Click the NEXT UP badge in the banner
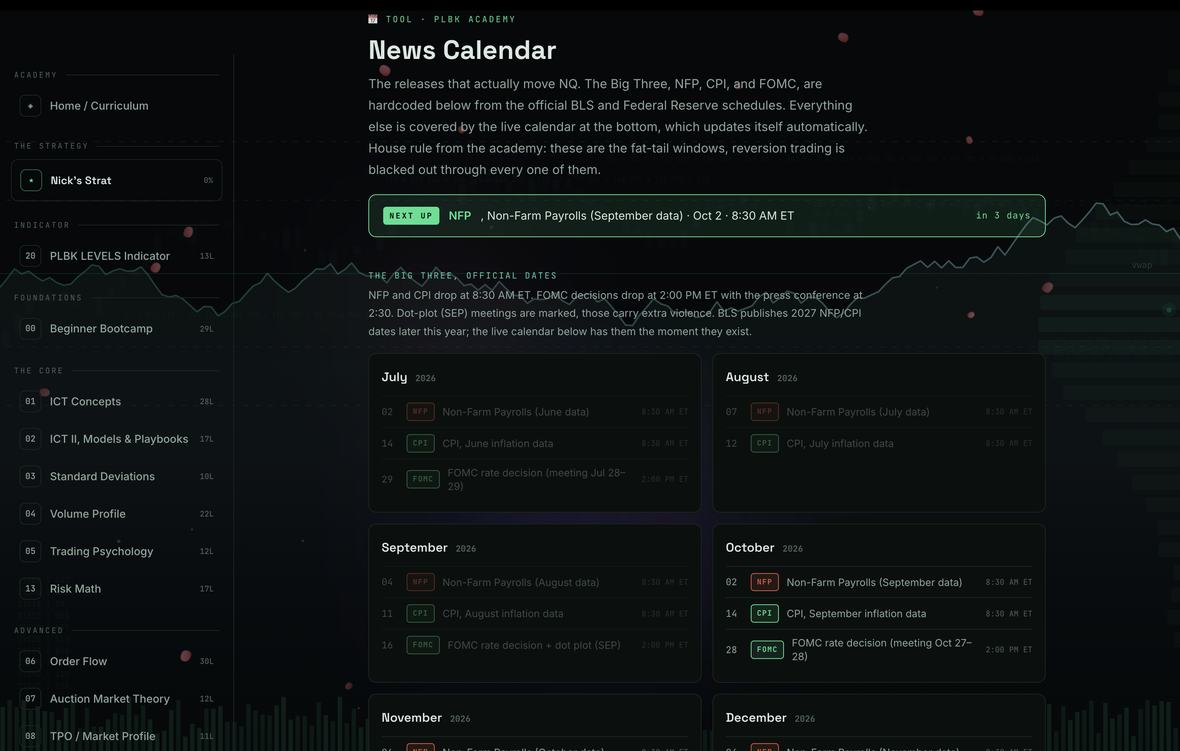The height and width of the screenshot is (751, 1180). (411, 216)
